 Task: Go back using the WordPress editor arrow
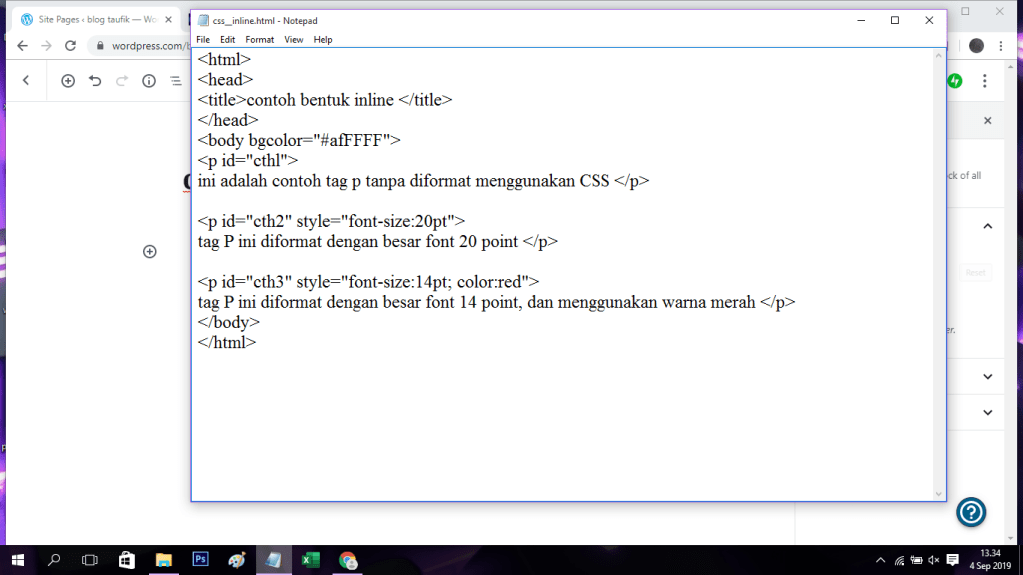[26, 81]
